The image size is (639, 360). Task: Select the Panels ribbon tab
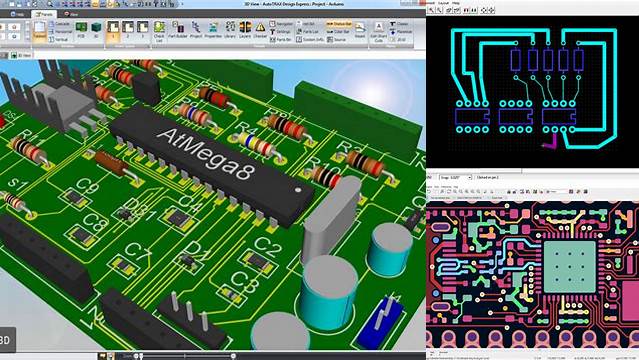(44, 14)
